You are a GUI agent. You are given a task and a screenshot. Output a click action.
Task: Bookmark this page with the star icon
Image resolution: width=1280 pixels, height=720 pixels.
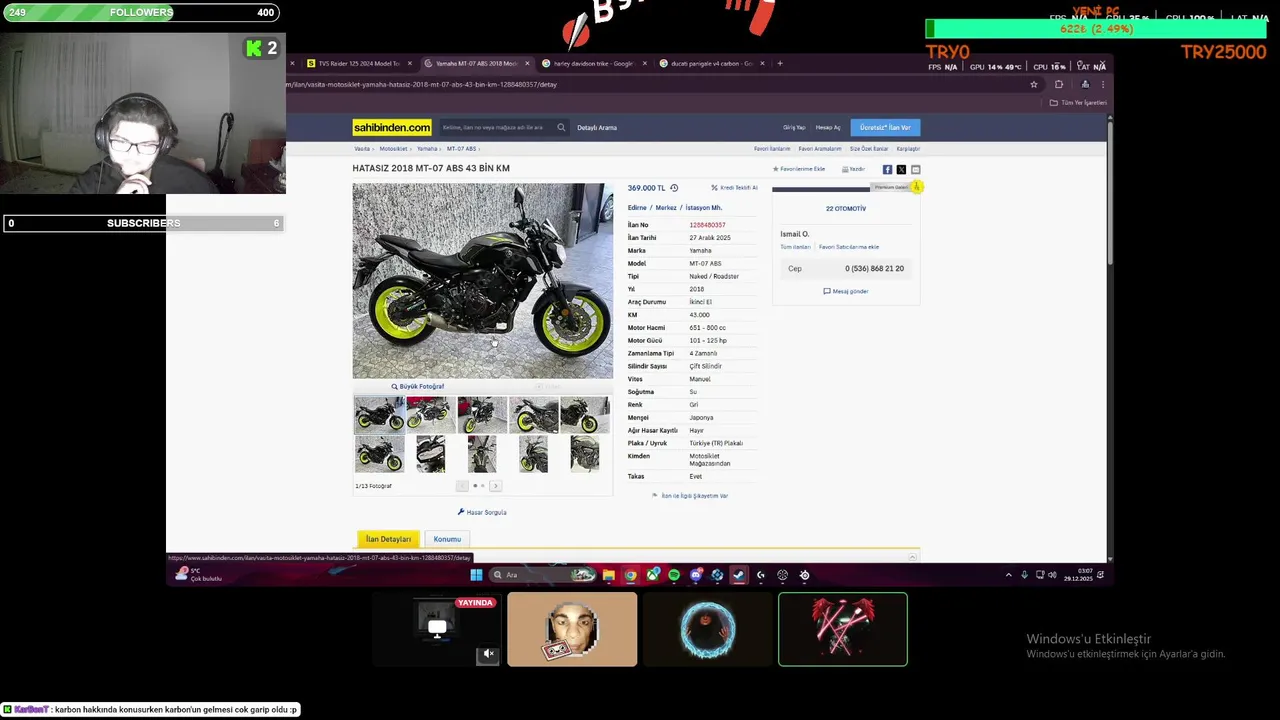point(1034,84)
